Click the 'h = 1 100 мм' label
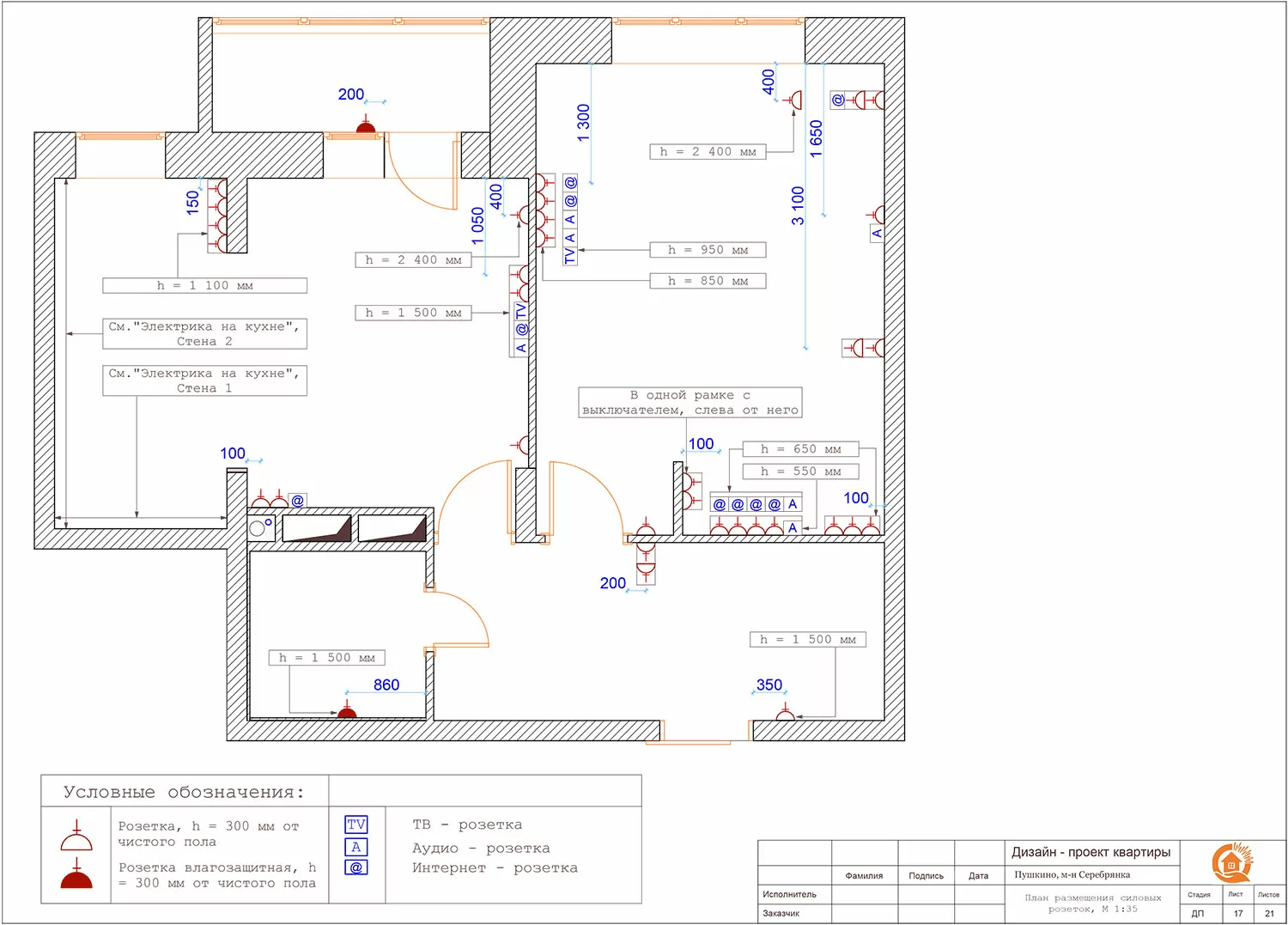The width and height of the screenshot is (1288, 925). click(204, 285)
